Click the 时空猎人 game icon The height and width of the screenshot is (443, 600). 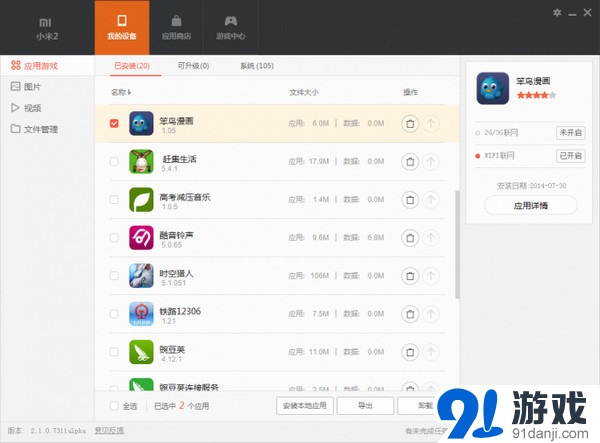(141, 275)
